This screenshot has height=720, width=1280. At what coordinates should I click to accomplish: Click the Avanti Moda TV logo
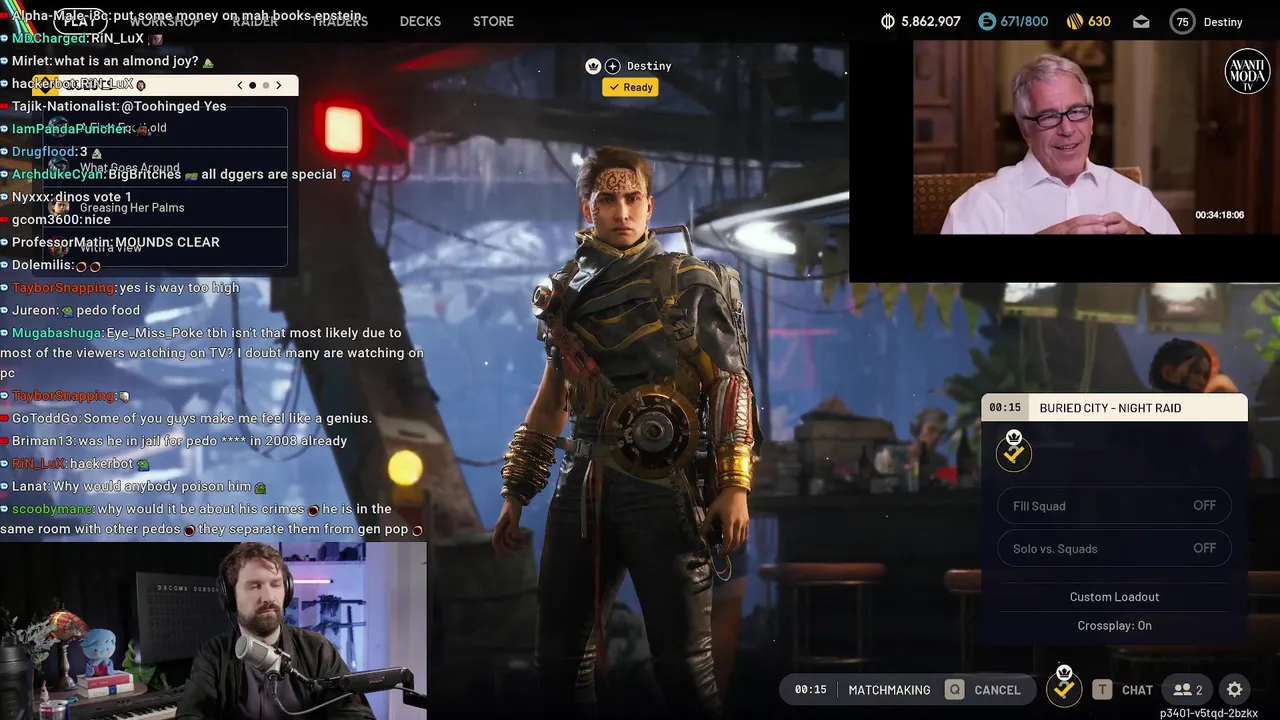pyautogui.click(x=1247, y=71)
